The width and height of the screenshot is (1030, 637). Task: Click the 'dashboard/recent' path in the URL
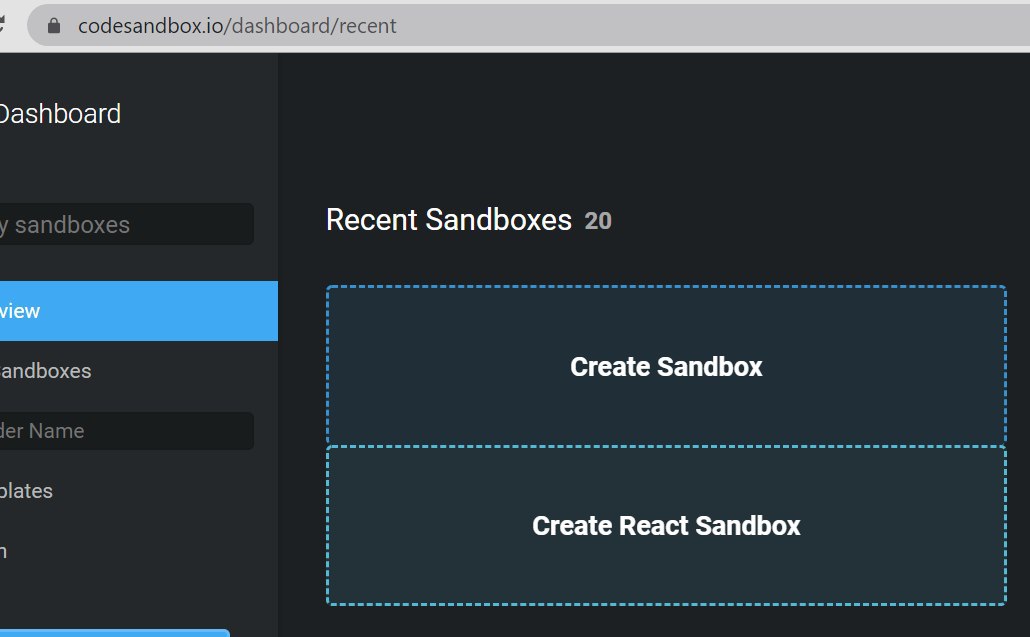pos(314,26)
